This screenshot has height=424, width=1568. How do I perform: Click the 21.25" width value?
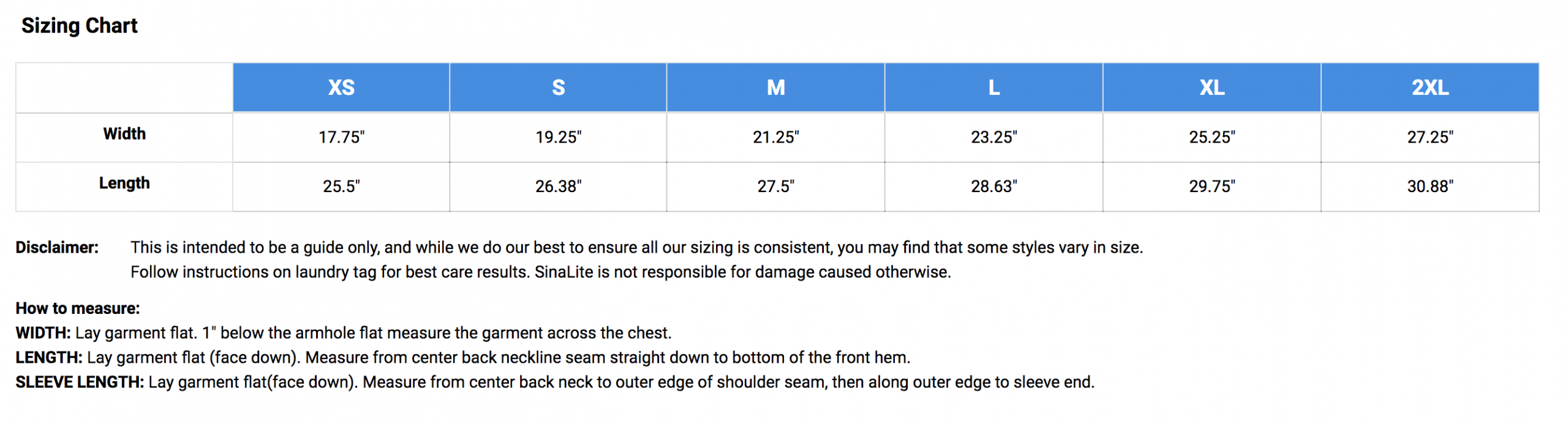coord(775,137)
